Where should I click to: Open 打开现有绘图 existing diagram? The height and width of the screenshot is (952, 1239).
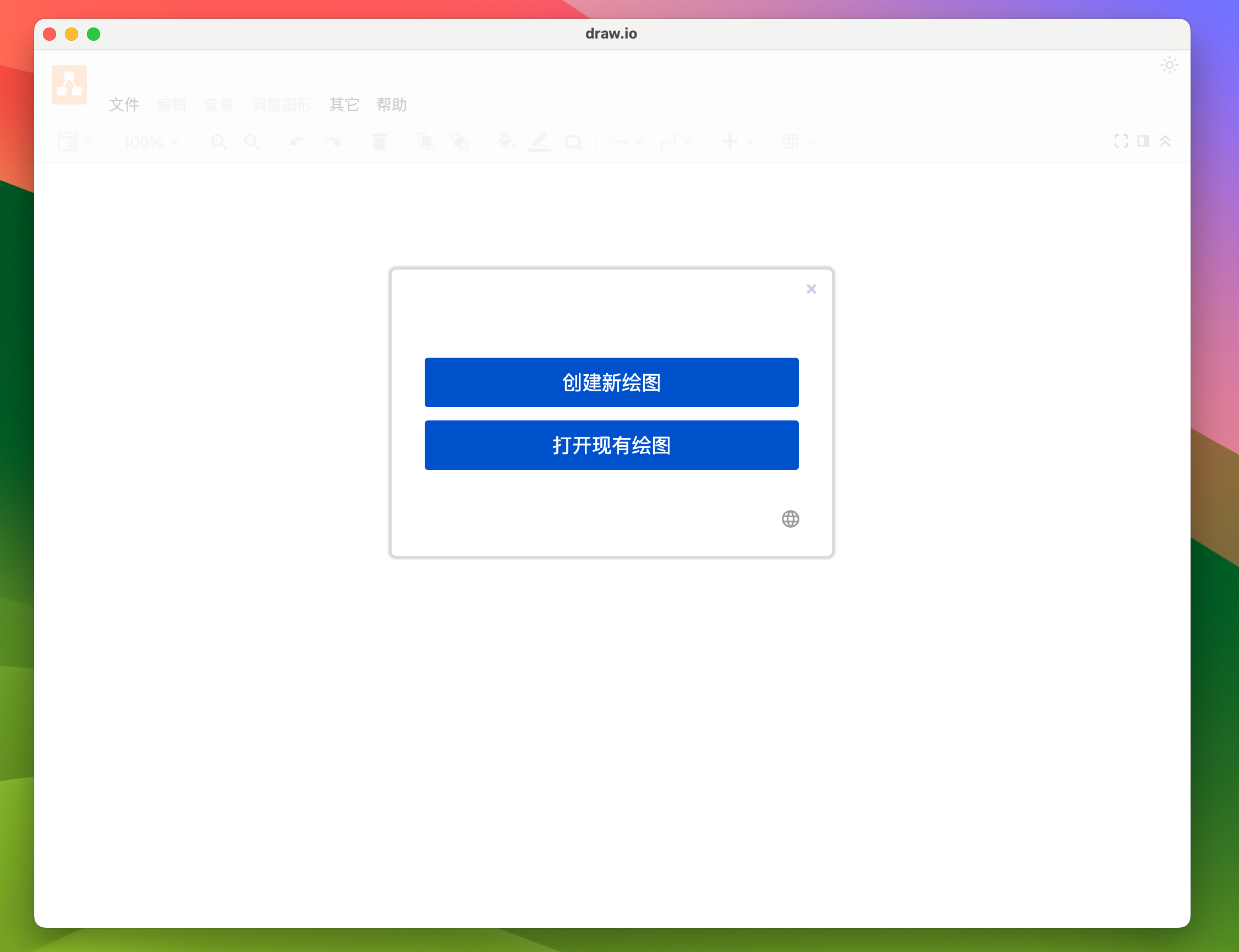tap(611, 445)
